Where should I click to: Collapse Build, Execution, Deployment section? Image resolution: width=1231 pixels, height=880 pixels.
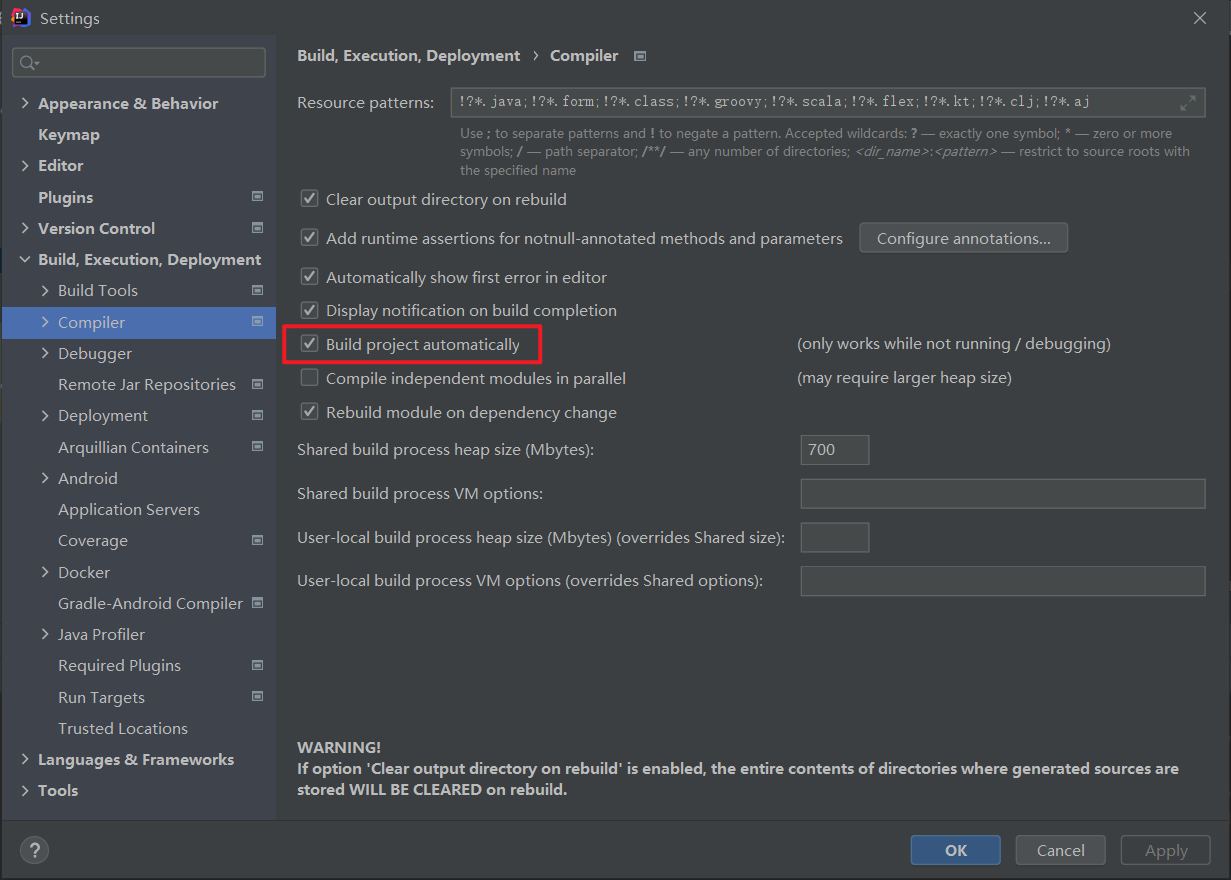point(25,259)
